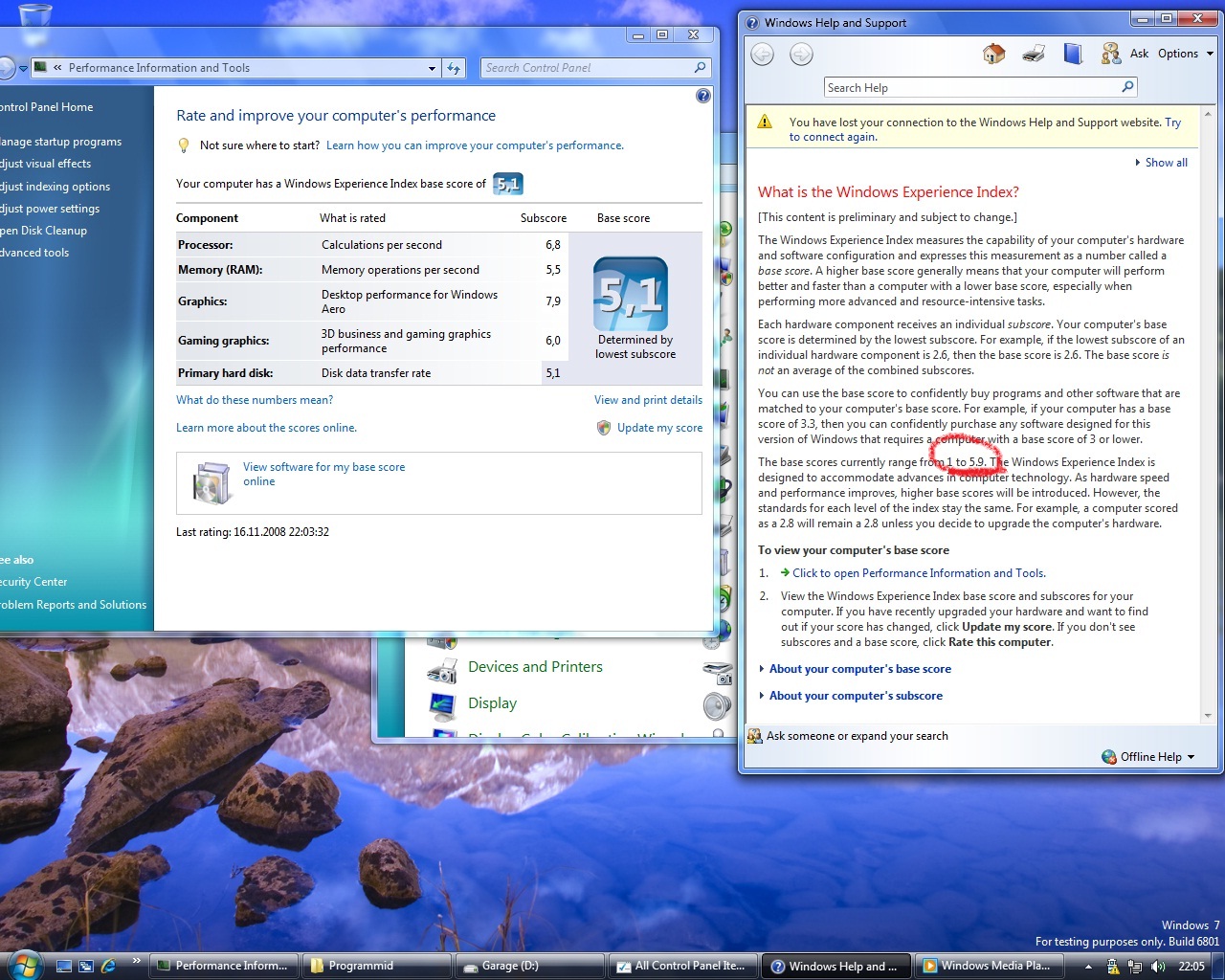Click Switch between windows icon in Quick Launch

(x=86, y=966)
